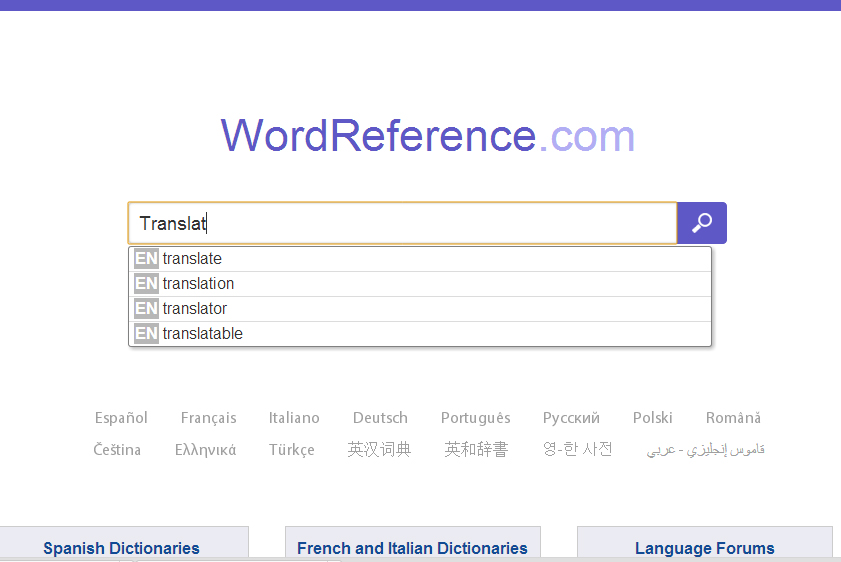Go to the Italiano dictionary

click(294, 418)
